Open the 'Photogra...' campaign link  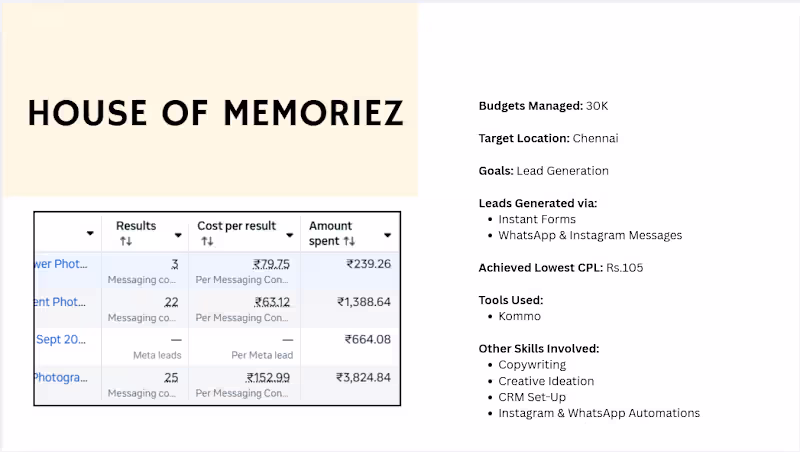tap(61, 377)
